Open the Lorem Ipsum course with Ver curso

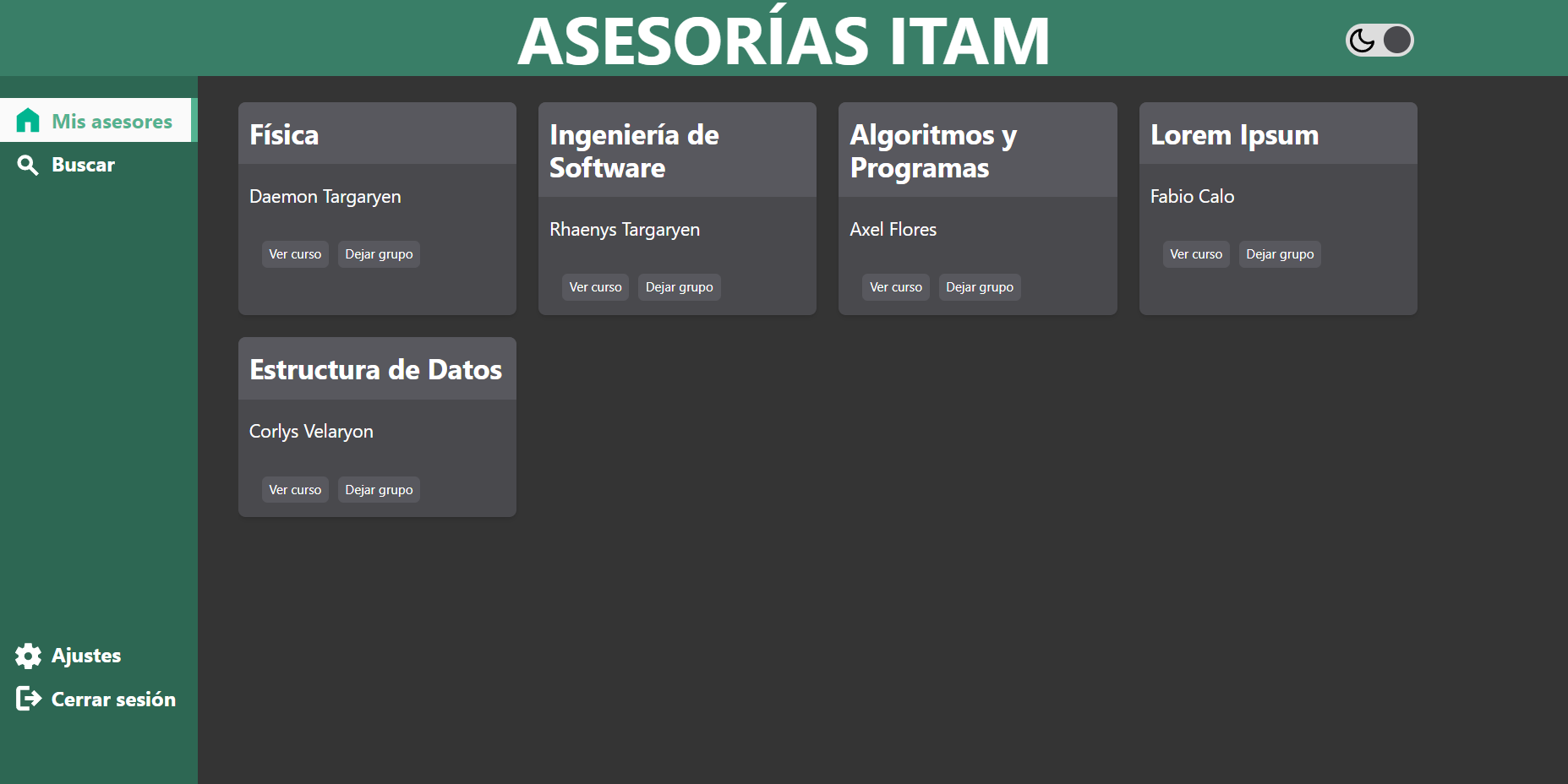1195,253
